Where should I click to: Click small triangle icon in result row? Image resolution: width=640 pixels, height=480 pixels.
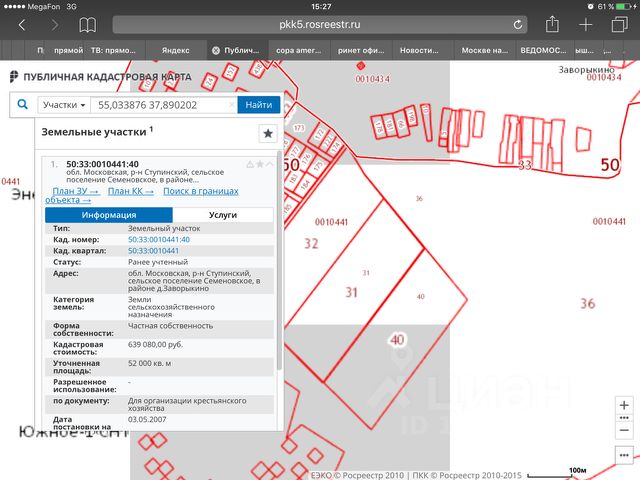pos(250,164)
